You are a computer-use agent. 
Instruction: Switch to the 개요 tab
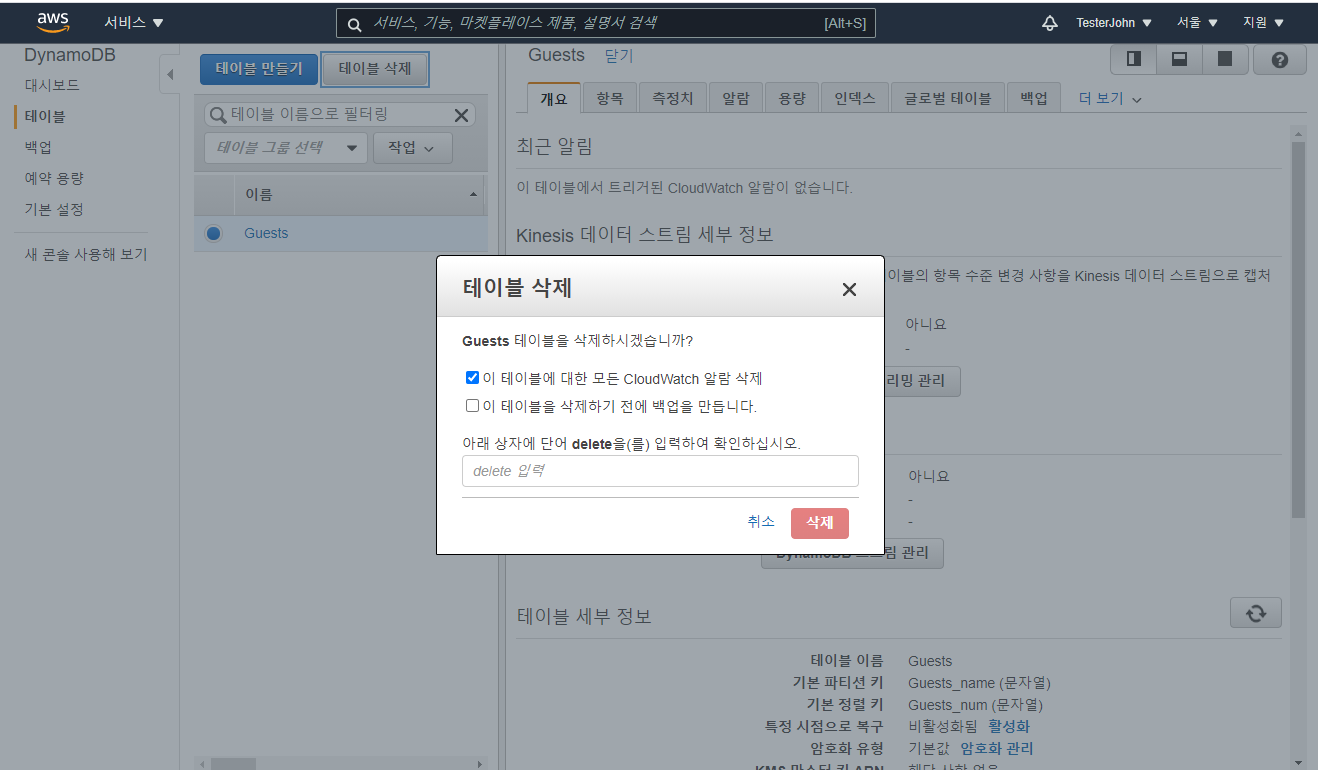pos(554,98)
